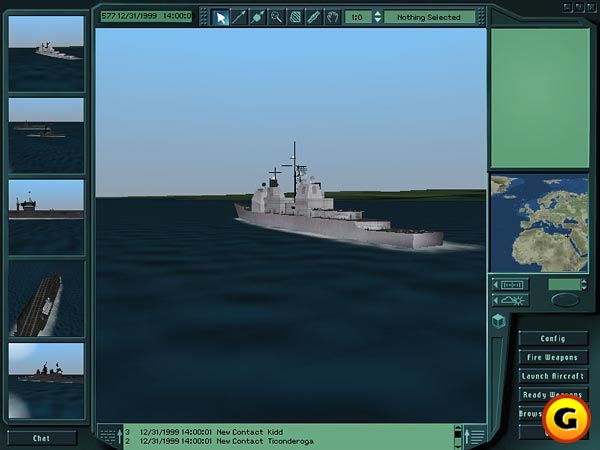Adjust the small green value stepper arrows
Viewport: 600px width, 450px height.
click(584, 284)
